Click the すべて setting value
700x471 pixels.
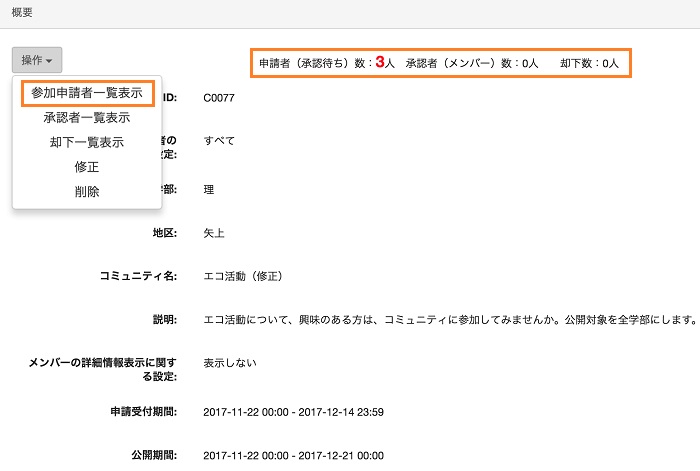pyautogui.click(x=219, y=141)
